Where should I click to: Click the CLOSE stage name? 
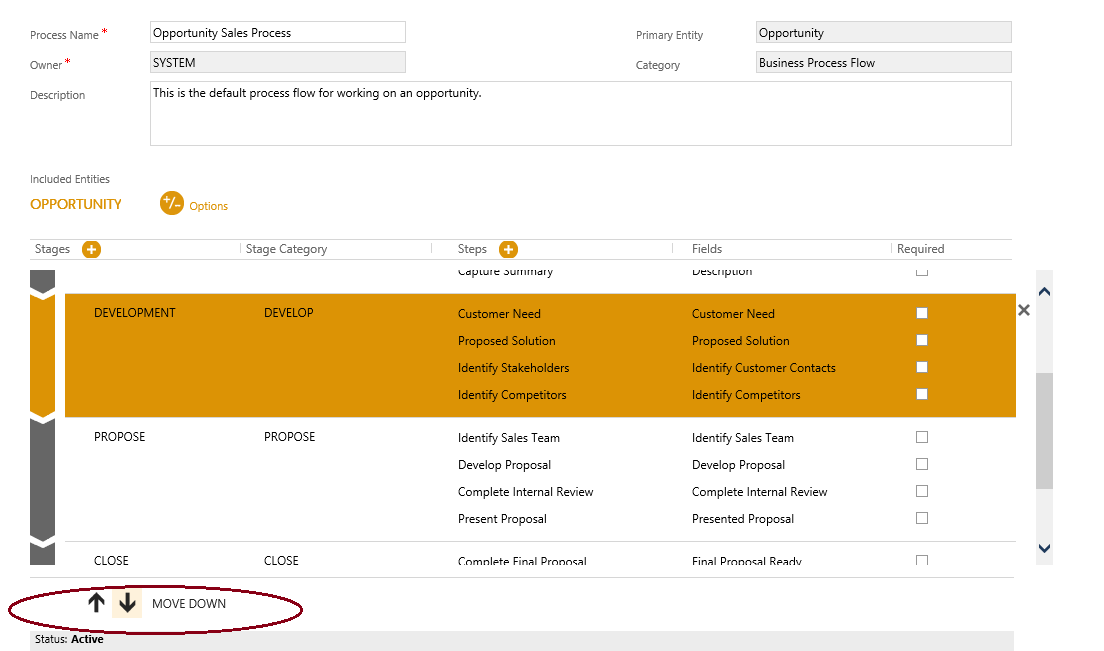coord(111,560)
